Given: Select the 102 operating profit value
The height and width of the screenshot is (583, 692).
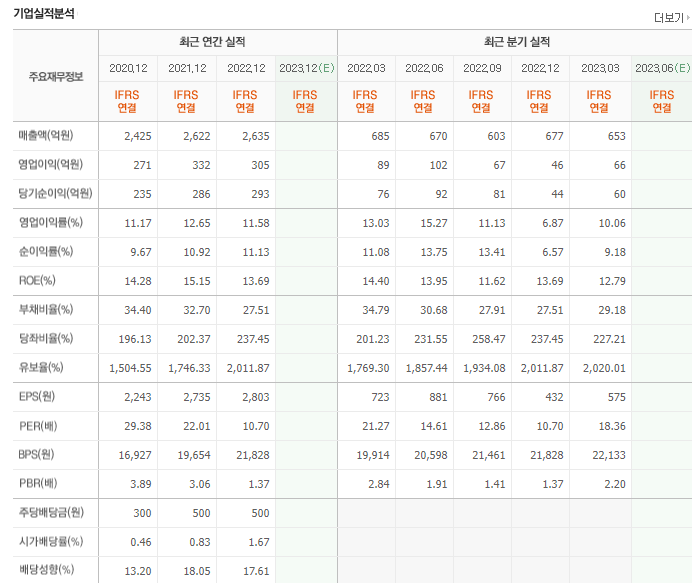Looking at the screenshot, I should click(438, 165).
